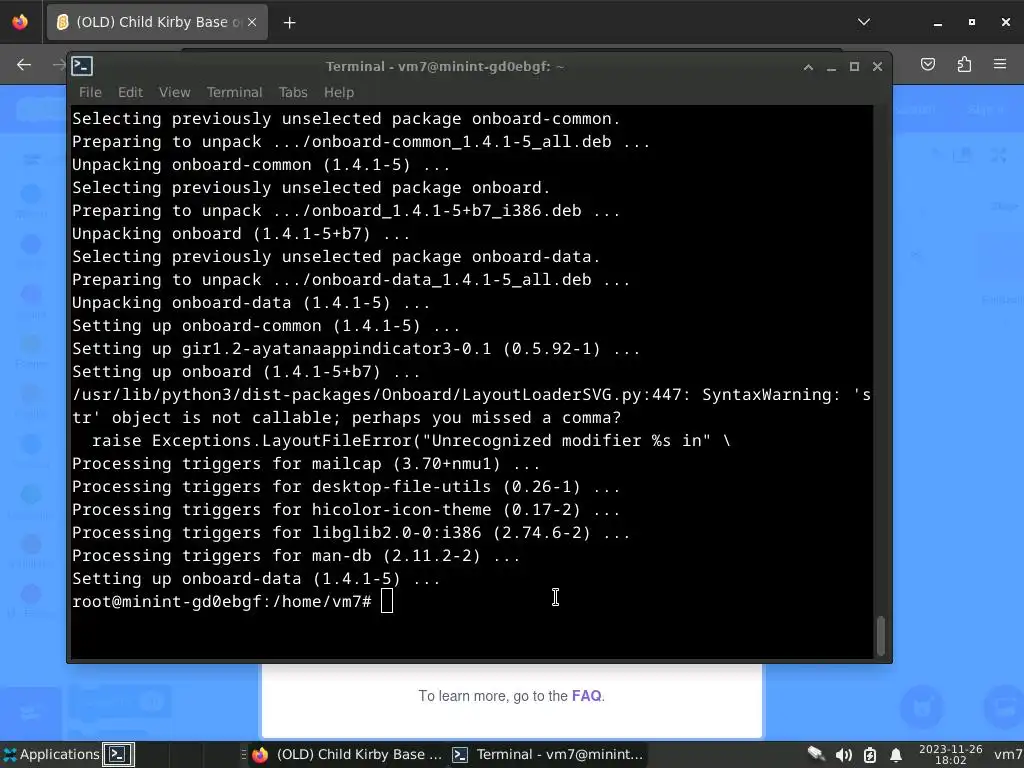
Task: Click the Terminal window icon in title bar
Action: (82, 66)
